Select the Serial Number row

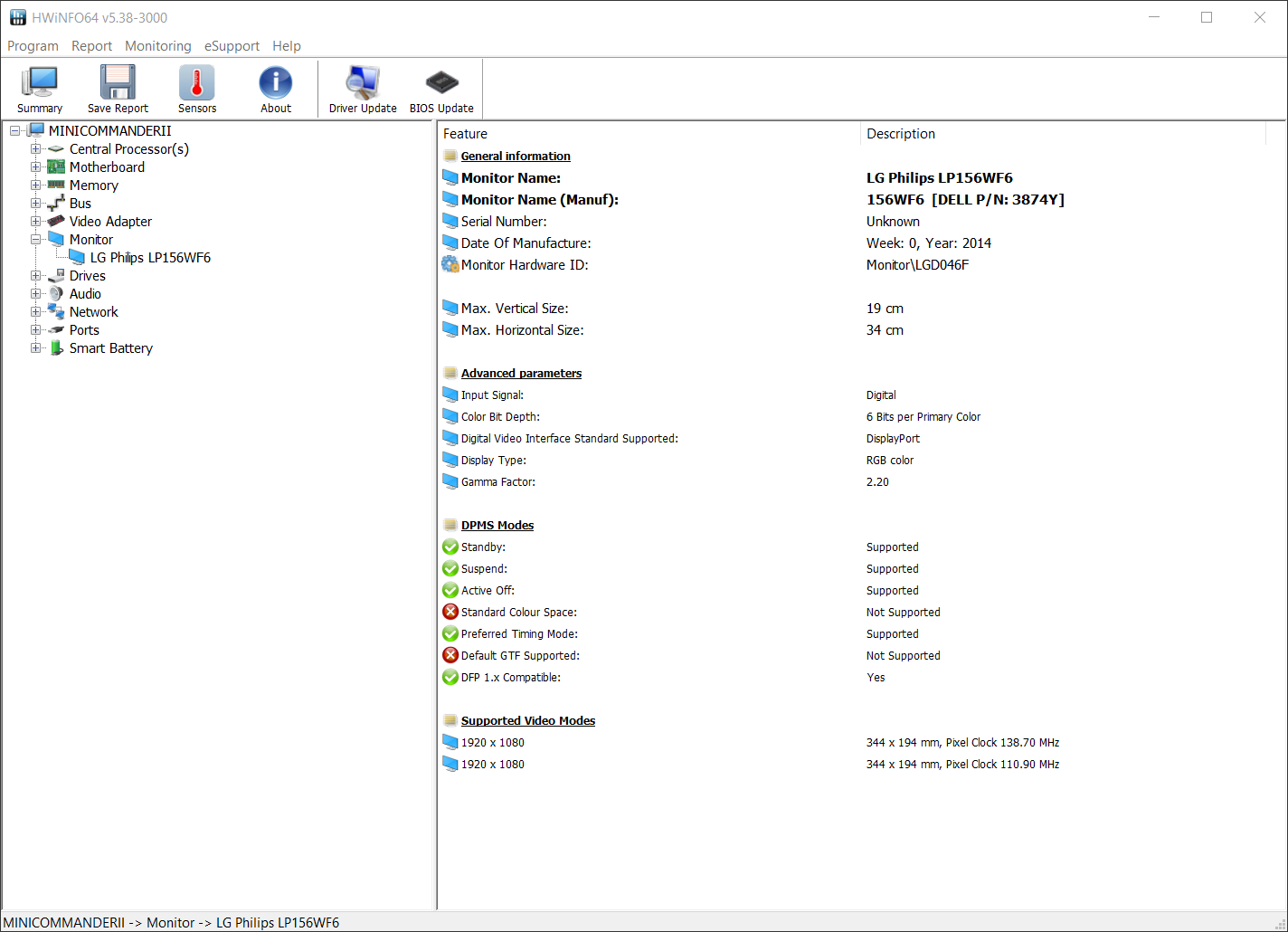(851, 222)
